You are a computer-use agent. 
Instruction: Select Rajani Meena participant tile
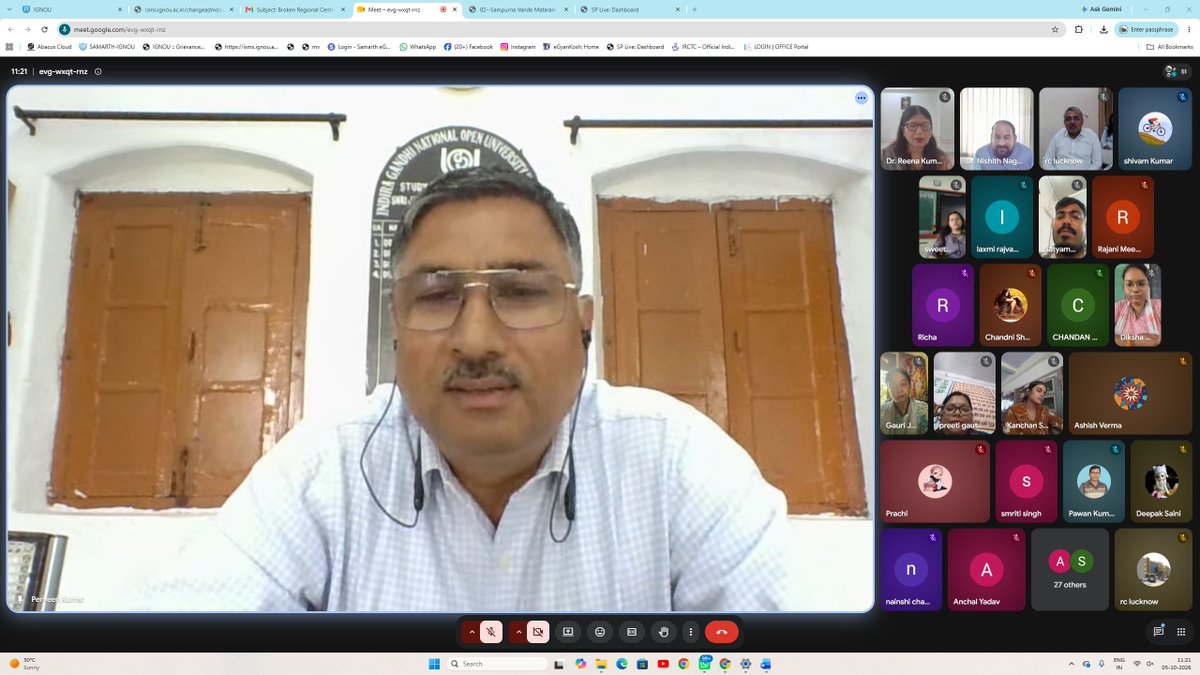[1123, 217]
